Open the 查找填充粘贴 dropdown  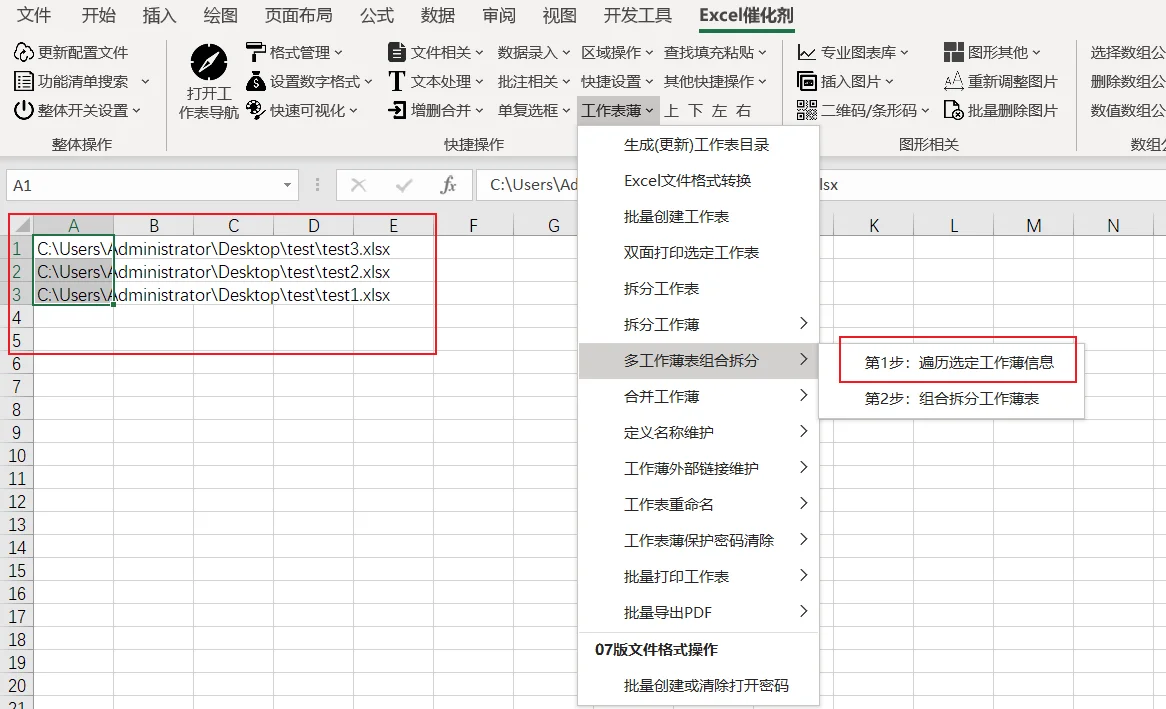[715, 52]
